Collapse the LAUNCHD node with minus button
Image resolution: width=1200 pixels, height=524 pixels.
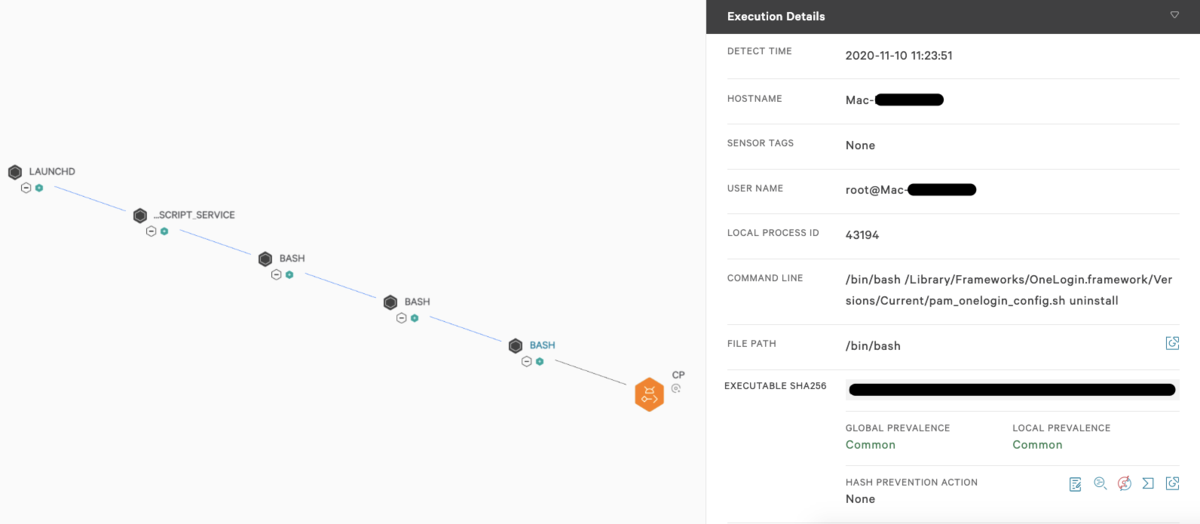tap(26, 188)
